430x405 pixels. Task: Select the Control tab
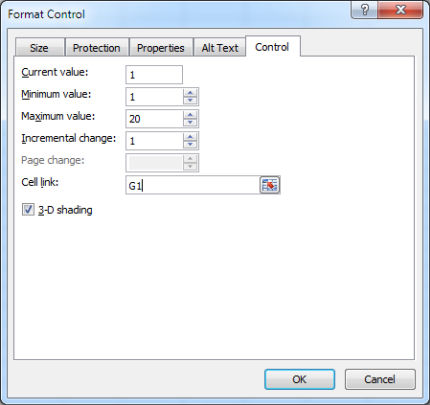(272, 47)
